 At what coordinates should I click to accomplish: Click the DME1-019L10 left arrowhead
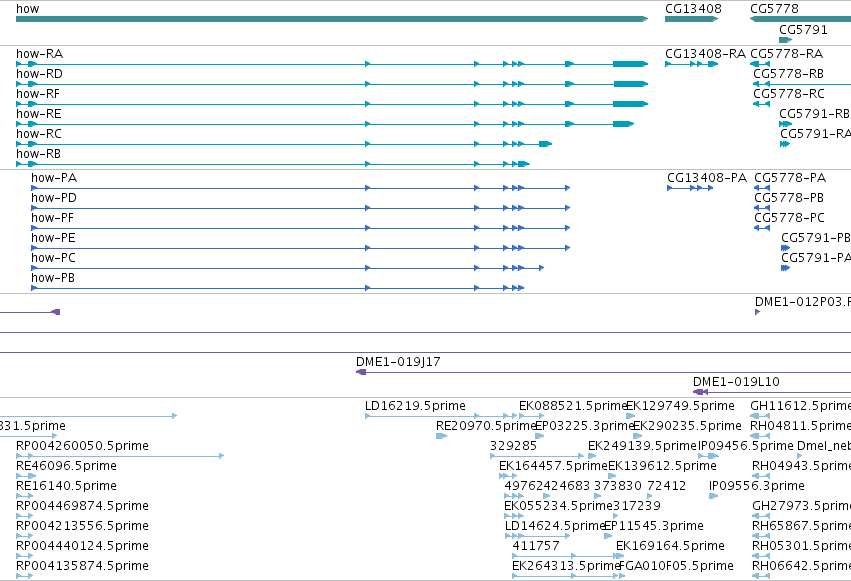point(700,392)
